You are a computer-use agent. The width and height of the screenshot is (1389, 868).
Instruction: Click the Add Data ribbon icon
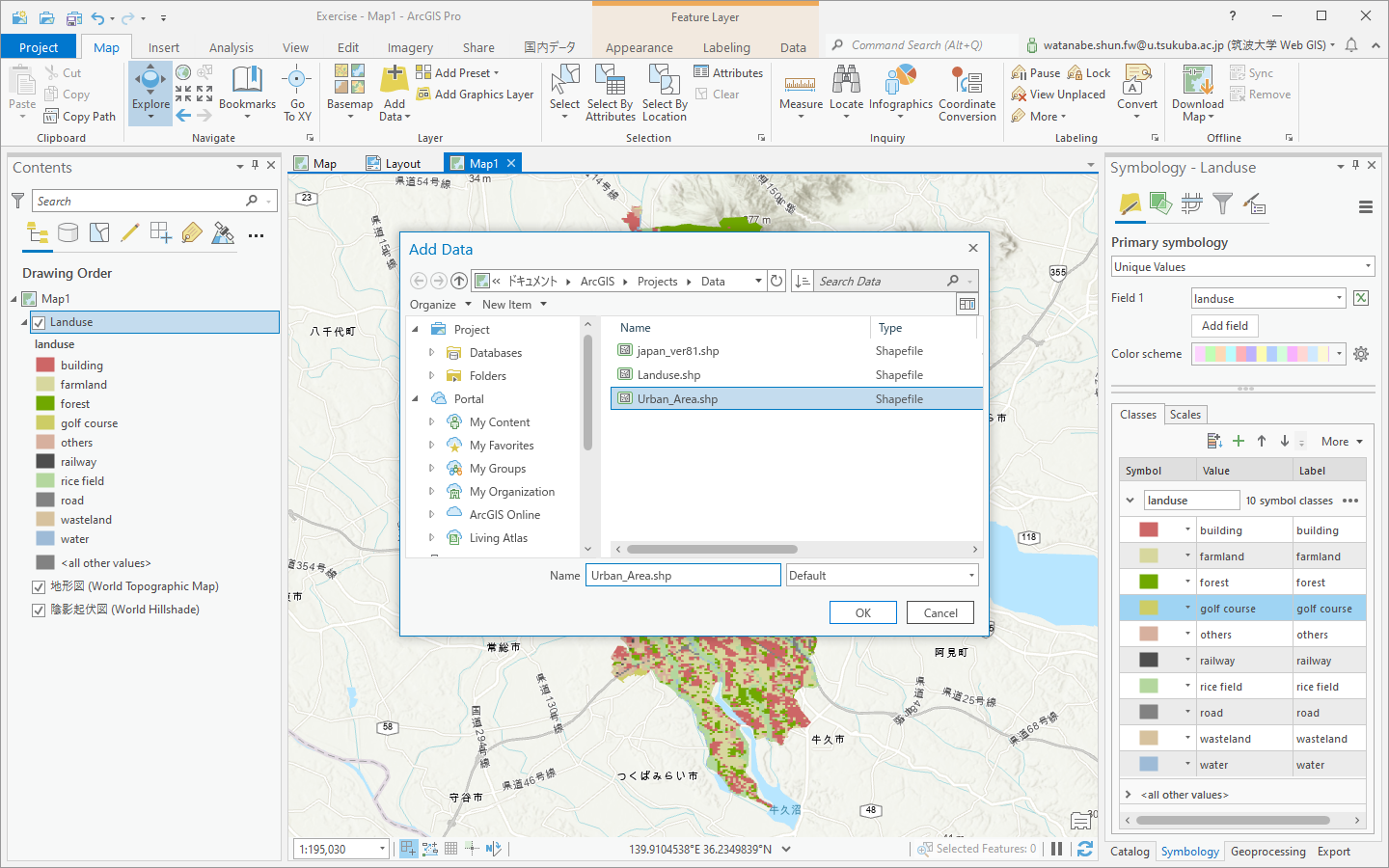click(x=395, y=81)
